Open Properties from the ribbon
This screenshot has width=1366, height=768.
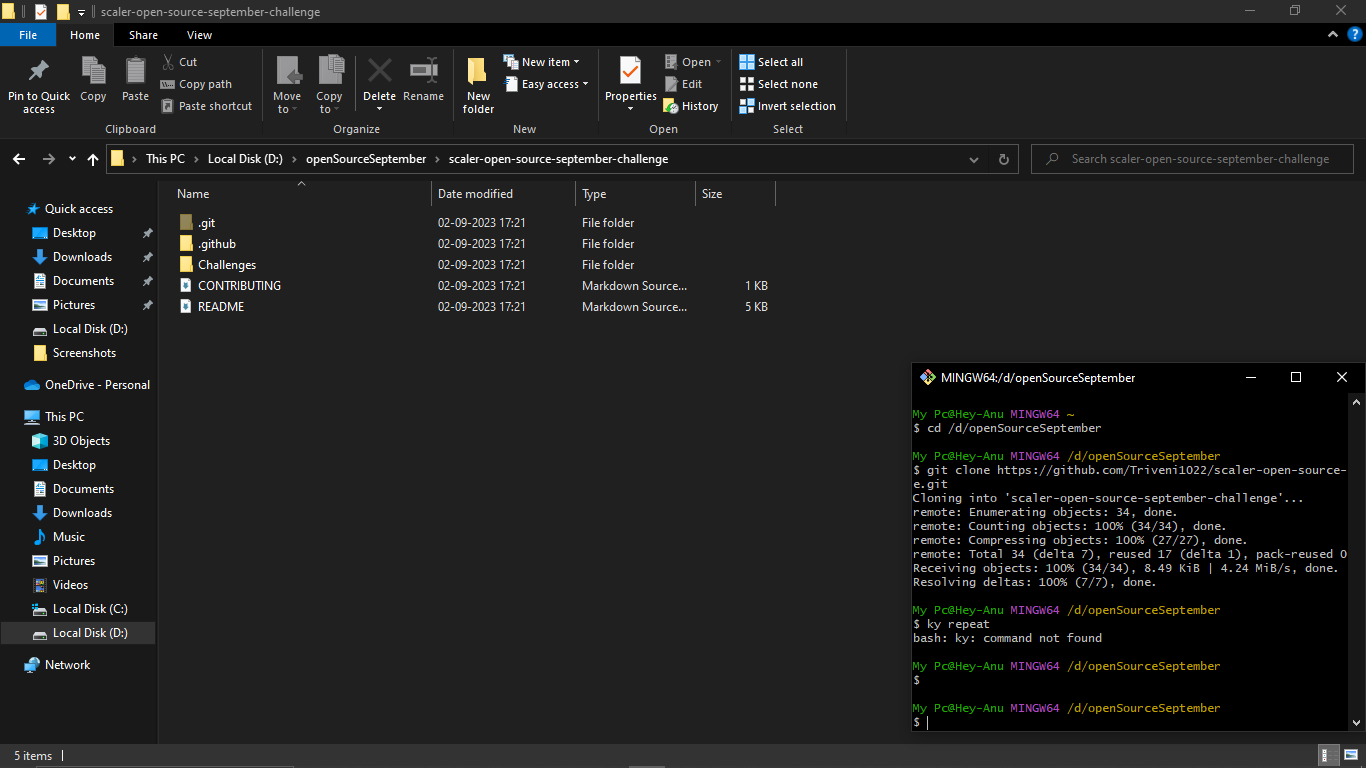coord(629,80)
